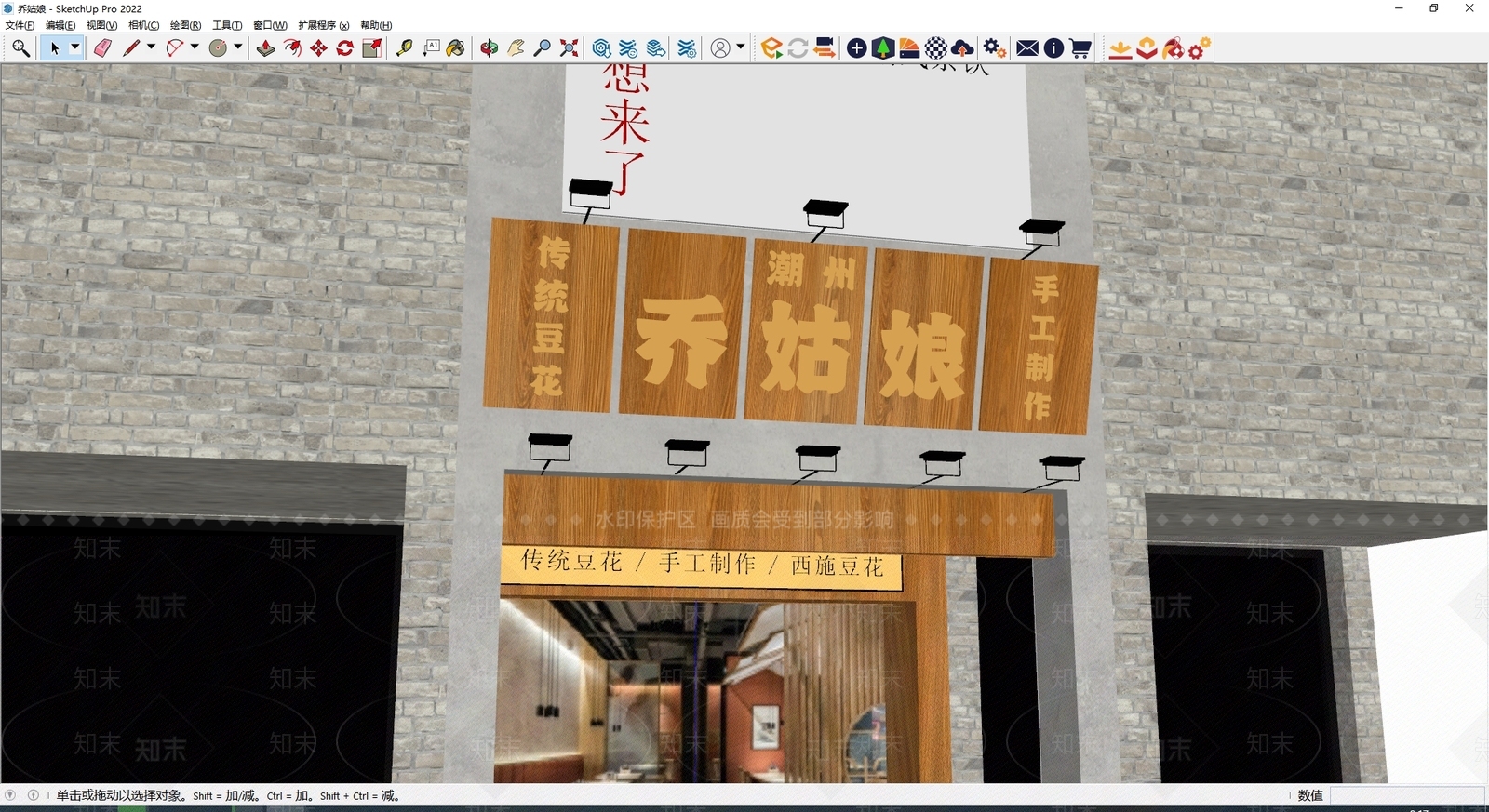Choose the Eraser tool
The height and width of the screenshot is (812, 1489).
pos(102,48)
